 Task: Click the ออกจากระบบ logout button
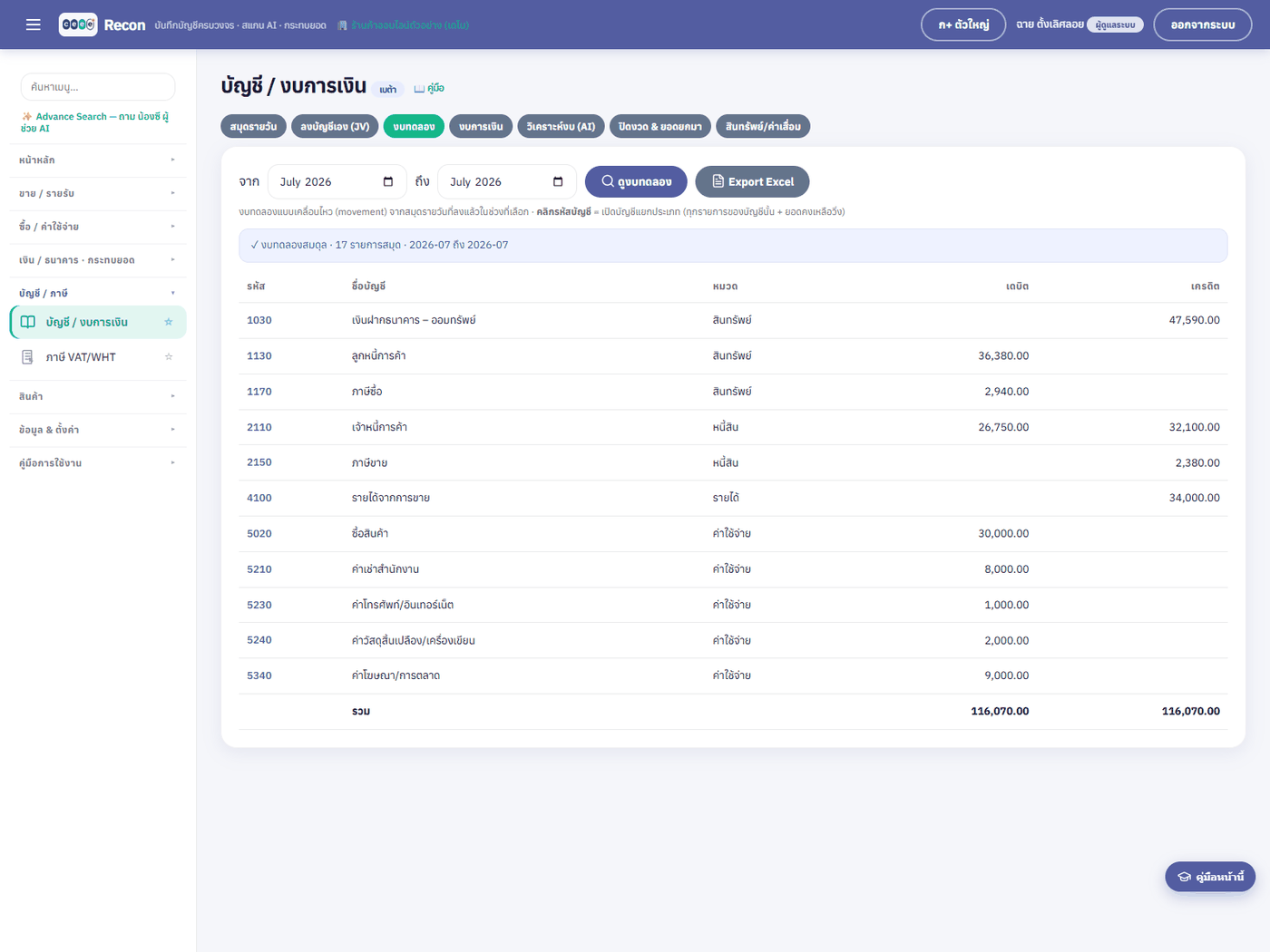(1203, 24)
